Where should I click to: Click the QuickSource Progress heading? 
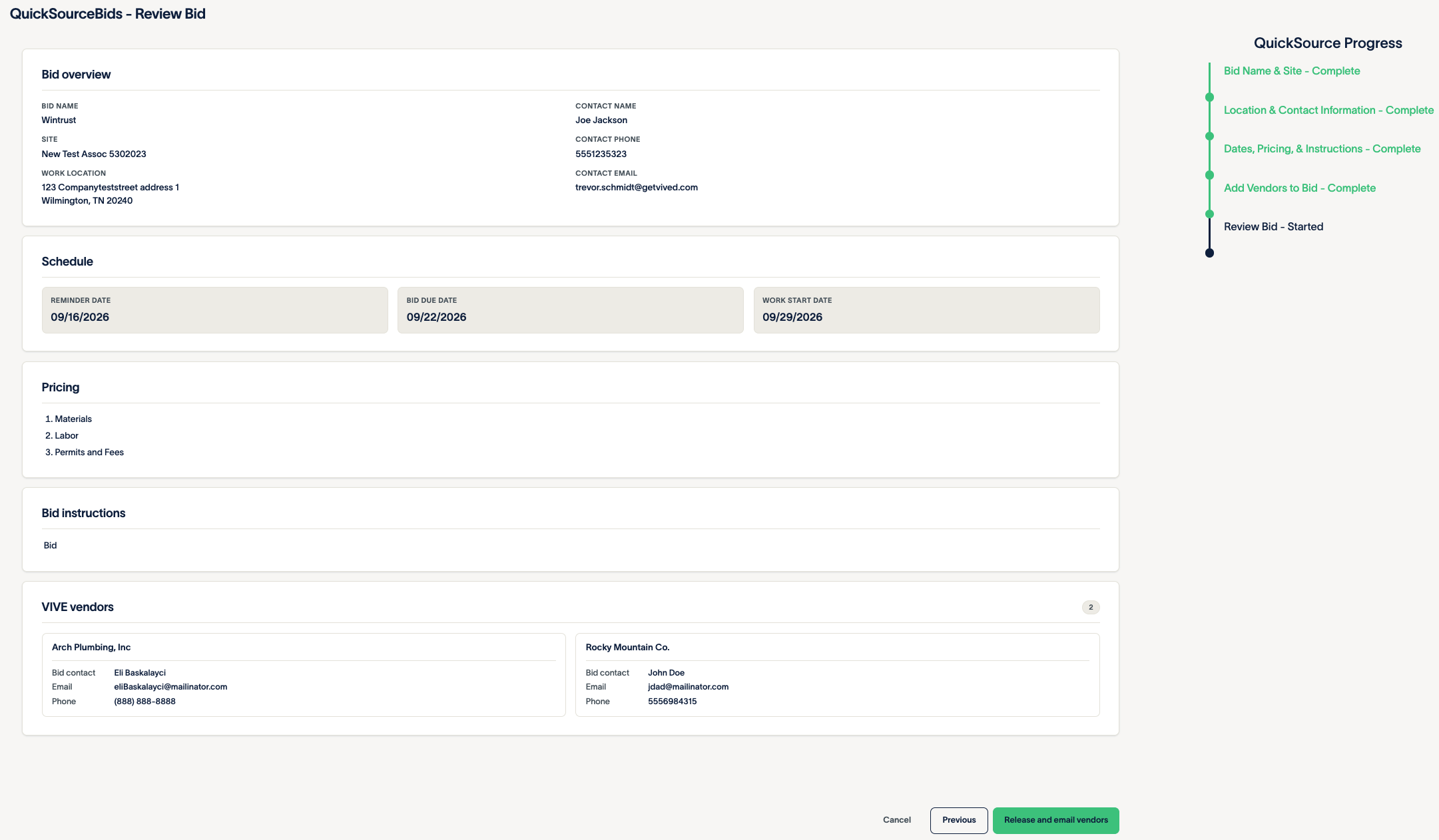tap(1328, 43)
